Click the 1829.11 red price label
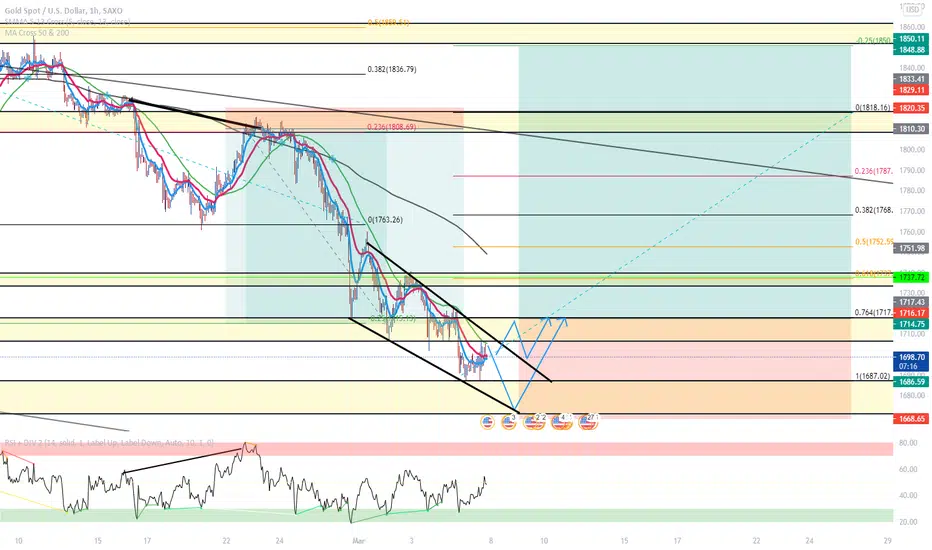The image size is (932, 550). (911, 90)
